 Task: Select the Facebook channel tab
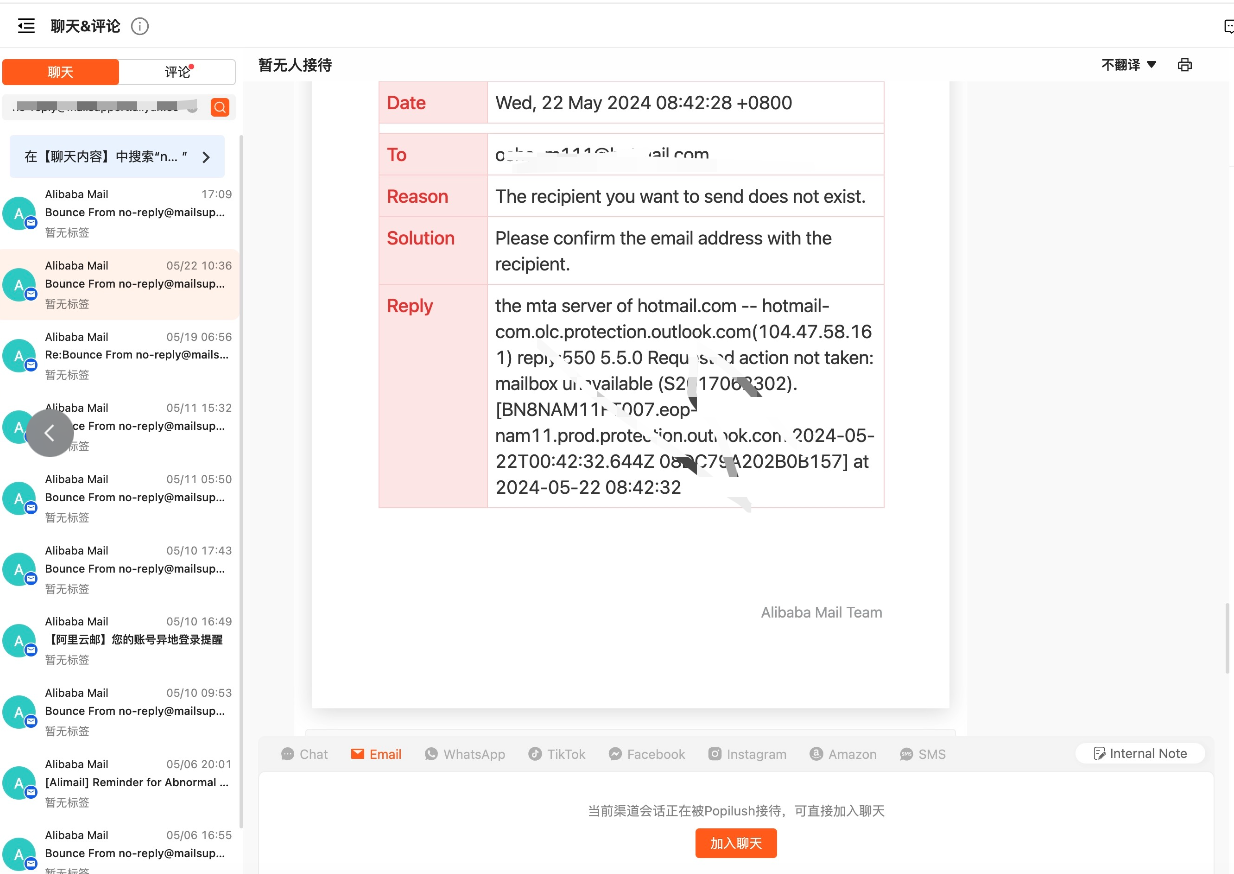coord(647,754)
